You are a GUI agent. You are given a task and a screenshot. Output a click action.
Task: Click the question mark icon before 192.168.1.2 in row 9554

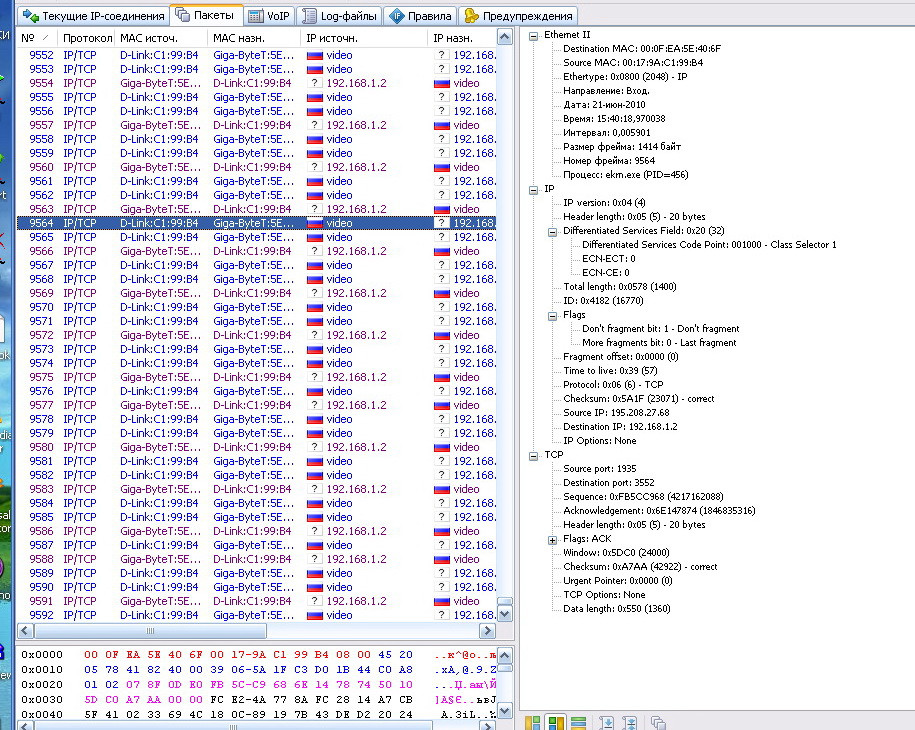[x=315, y=83]
